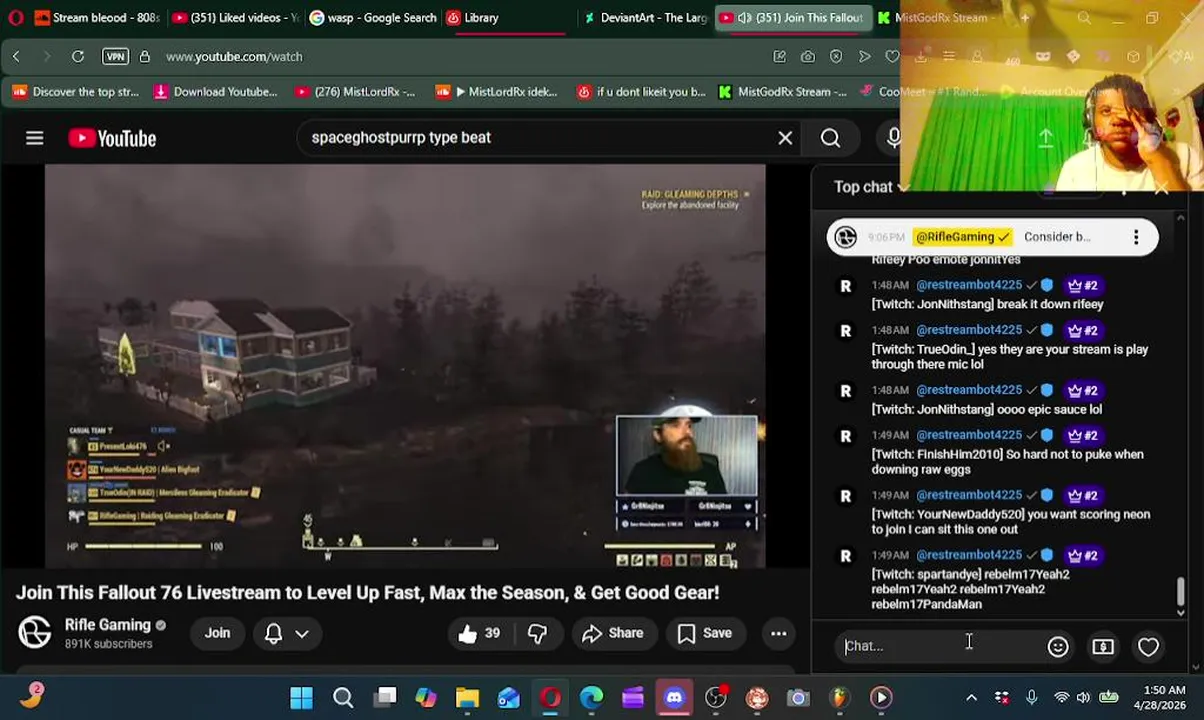Open Opera snapshot camera icon
Viewport: 1204px width, 720px height.
coord(807,57)
